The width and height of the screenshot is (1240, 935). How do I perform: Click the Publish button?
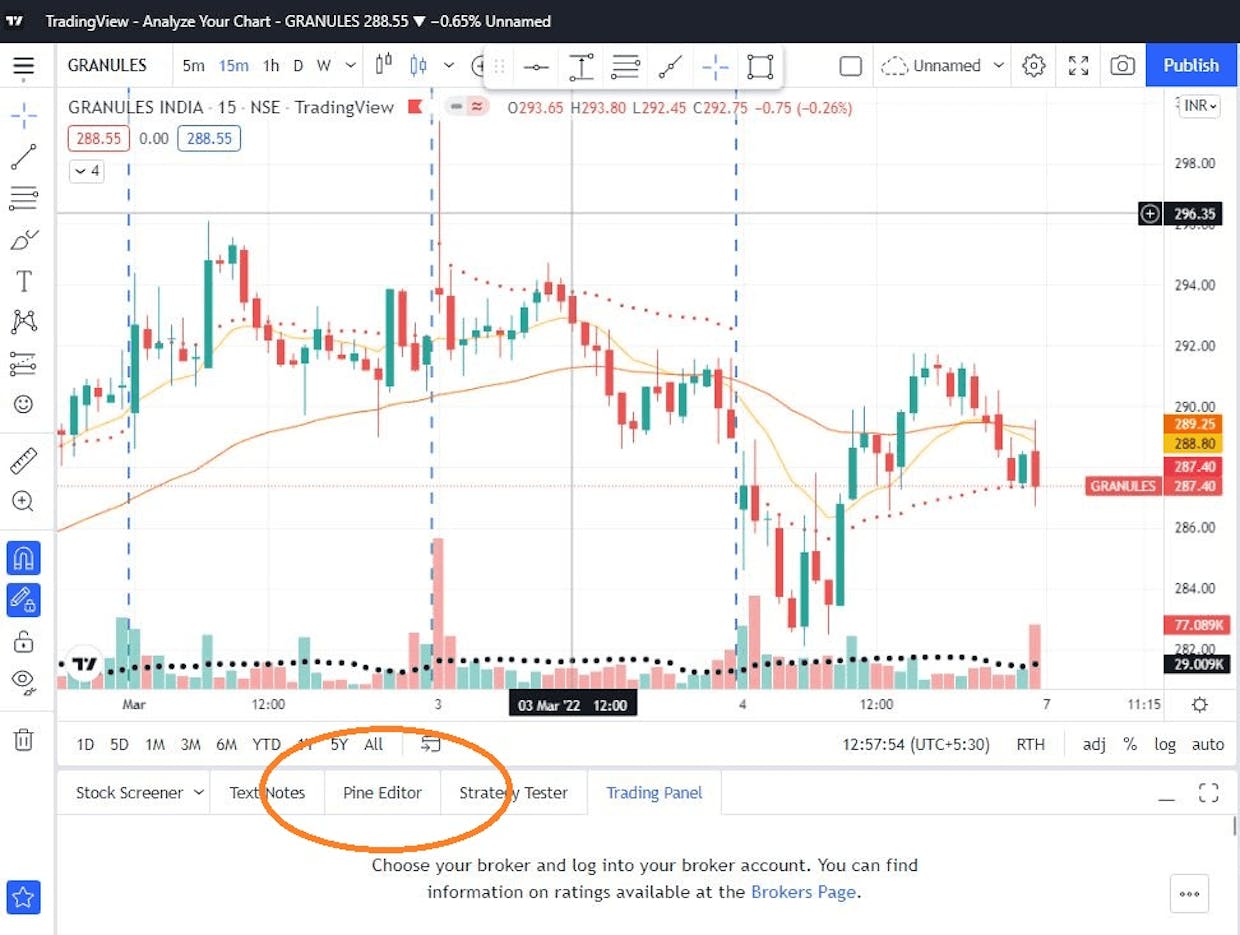pos(1191,66)
